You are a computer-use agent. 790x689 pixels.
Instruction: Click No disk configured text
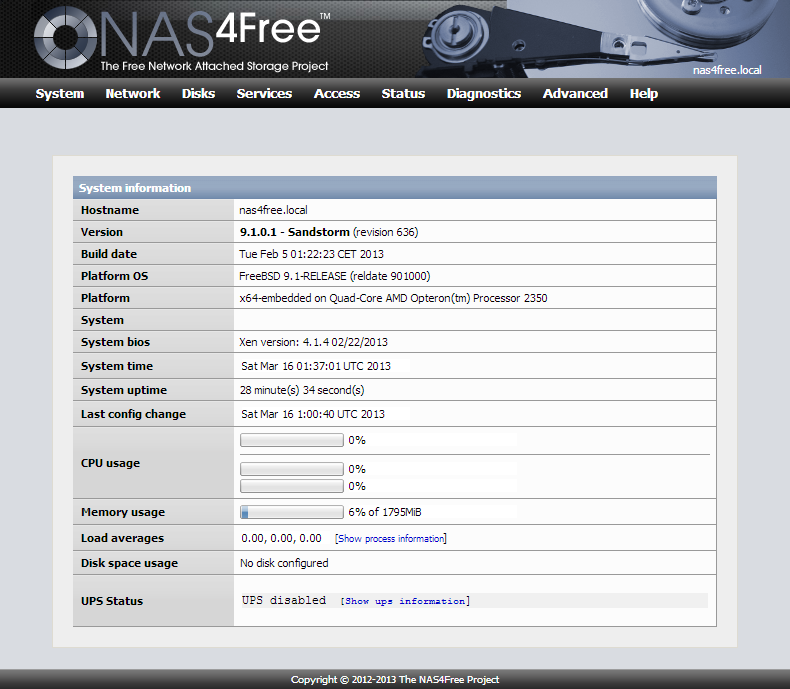284,563
